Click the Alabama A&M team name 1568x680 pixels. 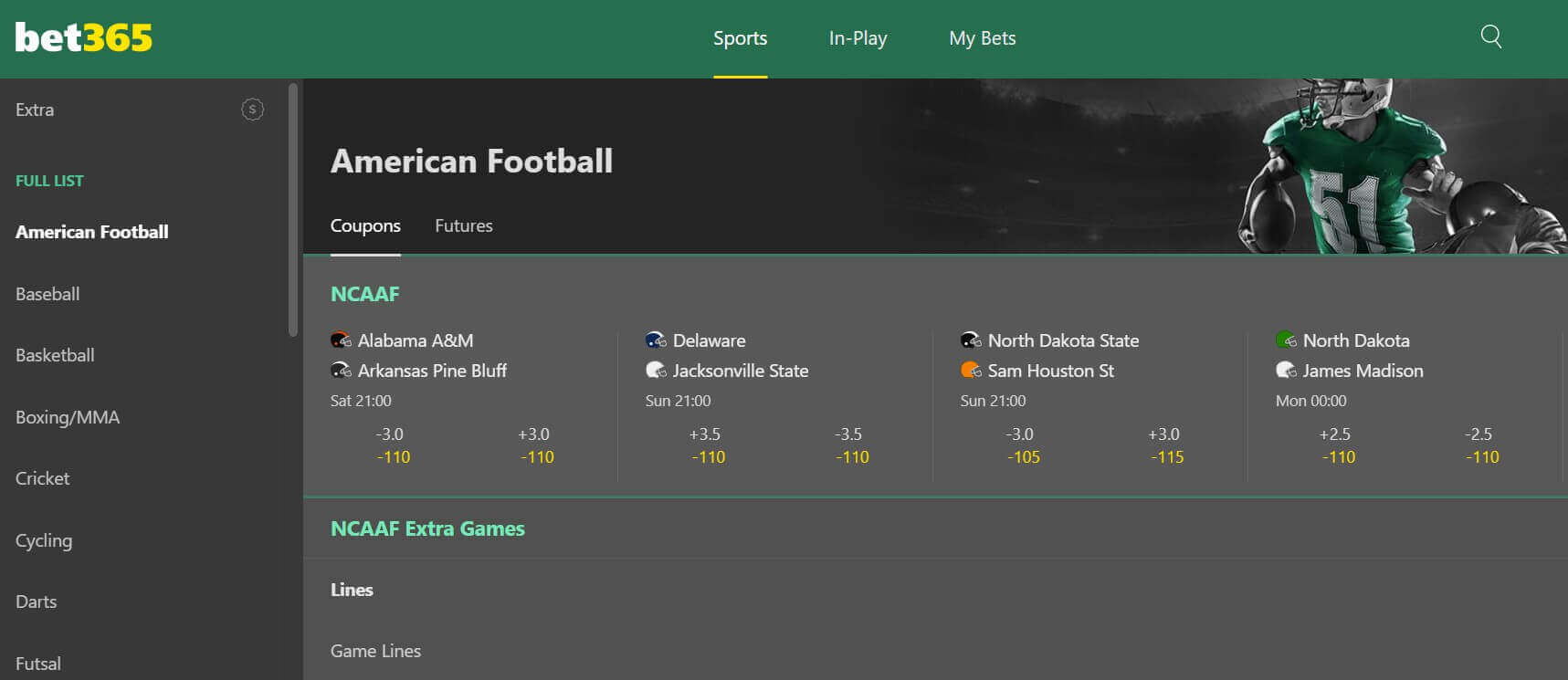click(x=416, y=340)
